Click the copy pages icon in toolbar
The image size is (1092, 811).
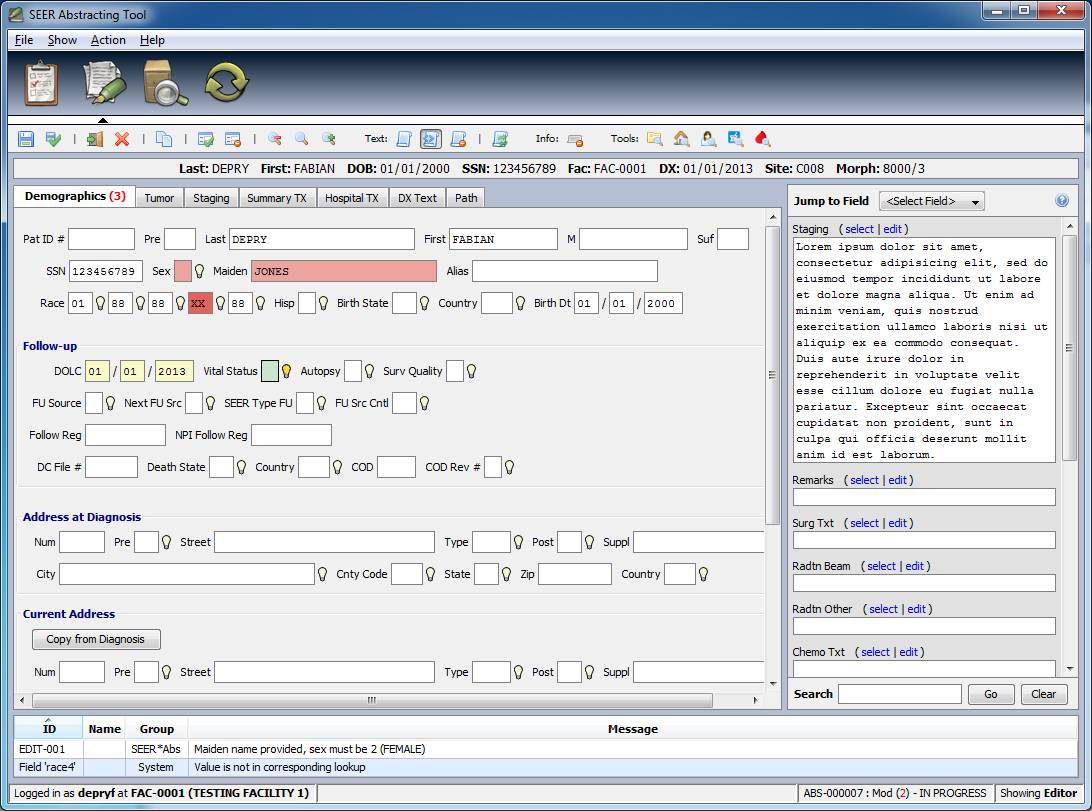click(x=164, y=139)
